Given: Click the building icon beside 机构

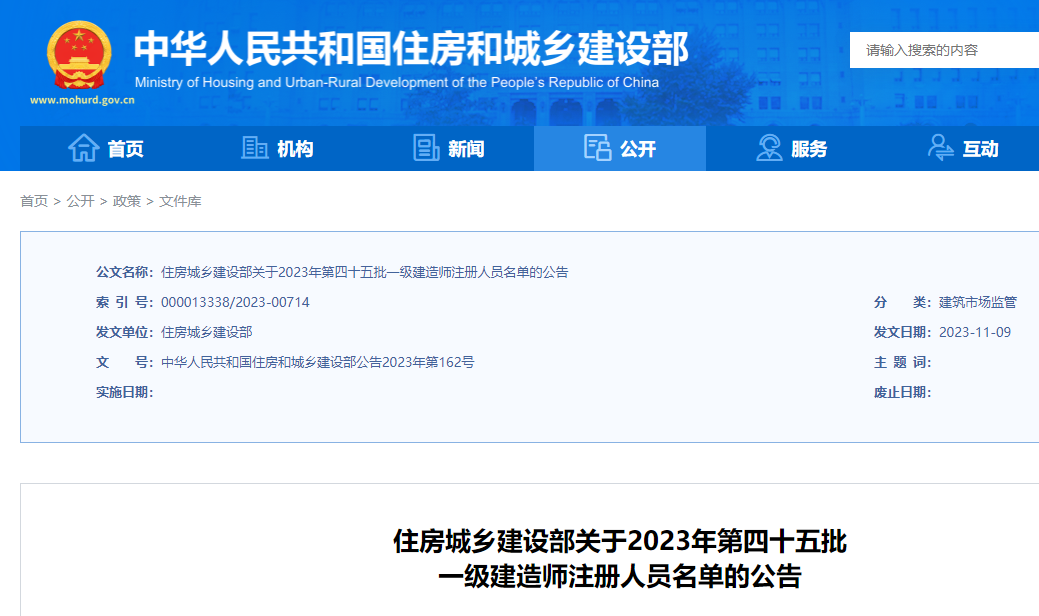Looking at the screenshot, I should (x=254, y=148).
